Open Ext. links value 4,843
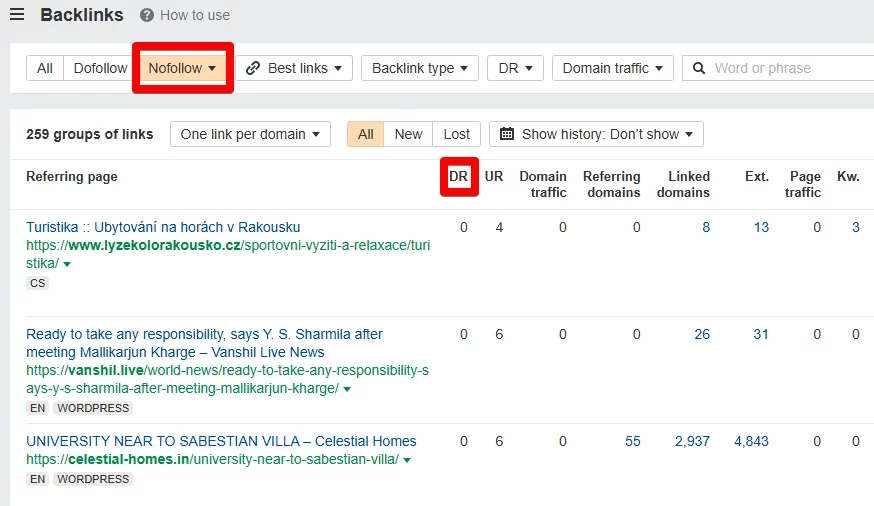This screenshot has width=874, height=506. tap(751, 441)
